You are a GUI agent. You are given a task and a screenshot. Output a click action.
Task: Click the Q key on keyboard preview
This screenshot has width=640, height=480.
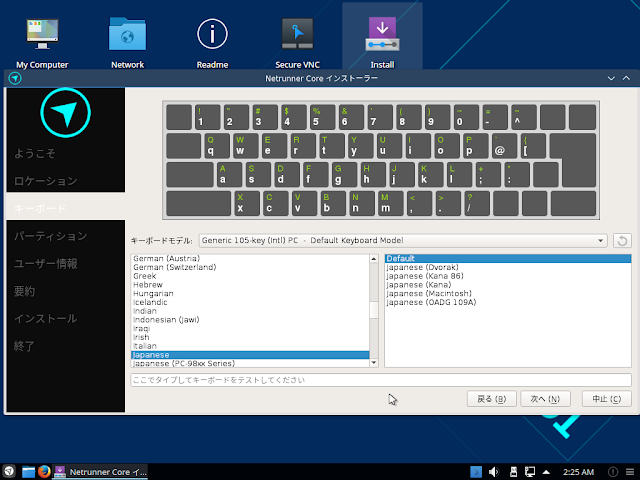coord(217,146)
